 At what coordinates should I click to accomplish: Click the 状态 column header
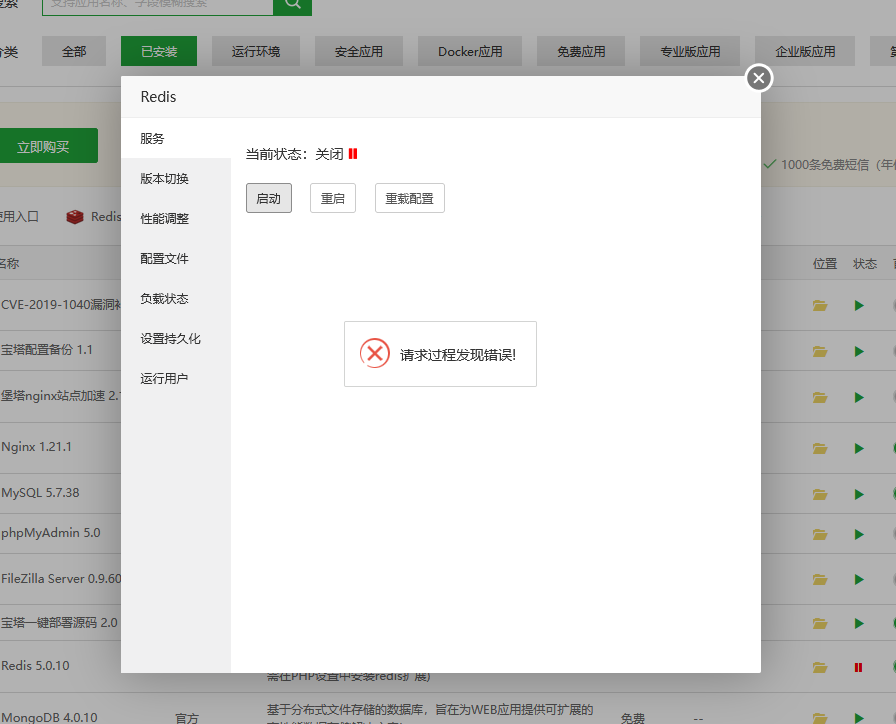pyautogui.click(x=865, y=263)
